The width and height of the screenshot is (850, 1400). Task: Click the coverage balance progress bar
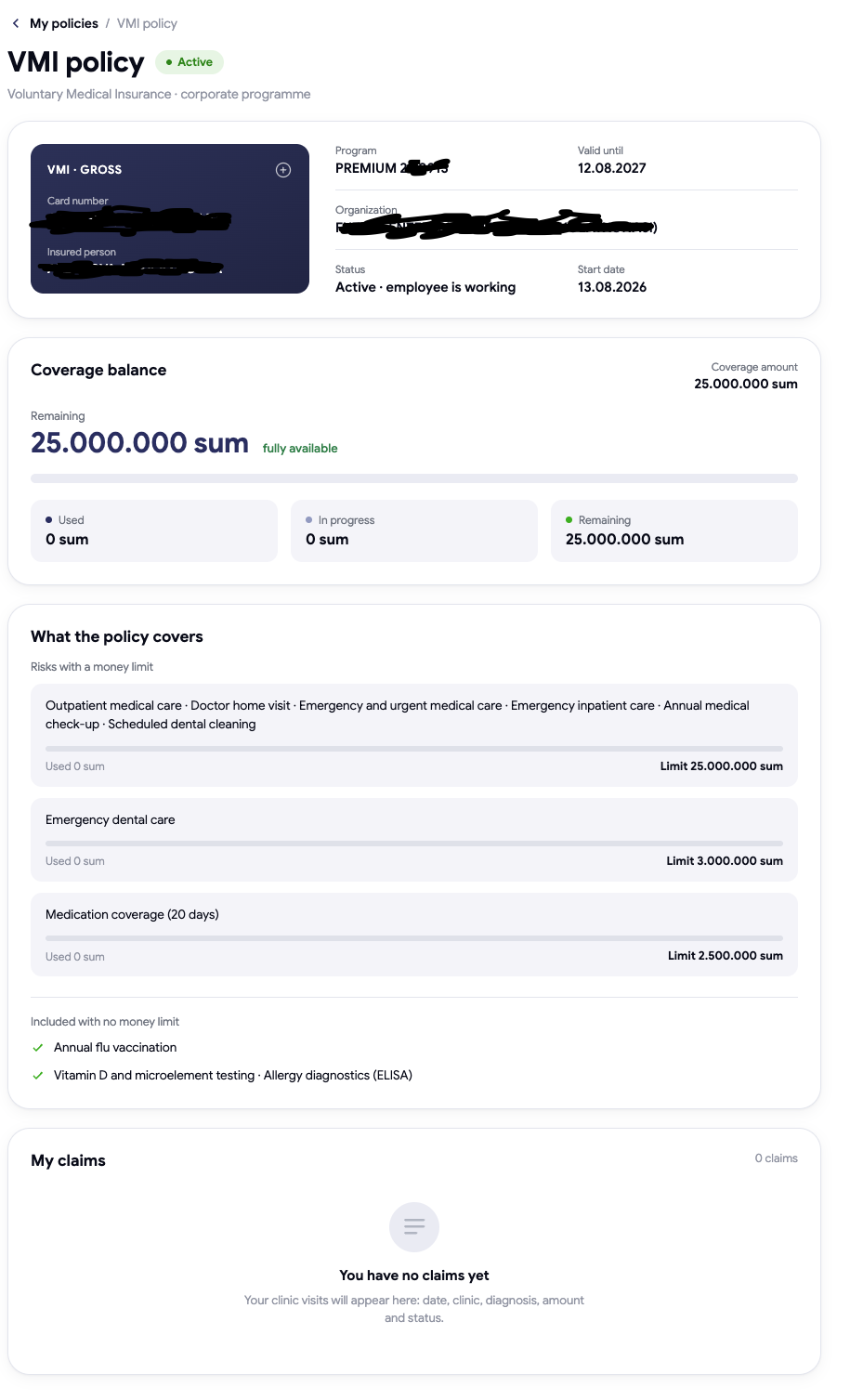[x=414, y=478]
